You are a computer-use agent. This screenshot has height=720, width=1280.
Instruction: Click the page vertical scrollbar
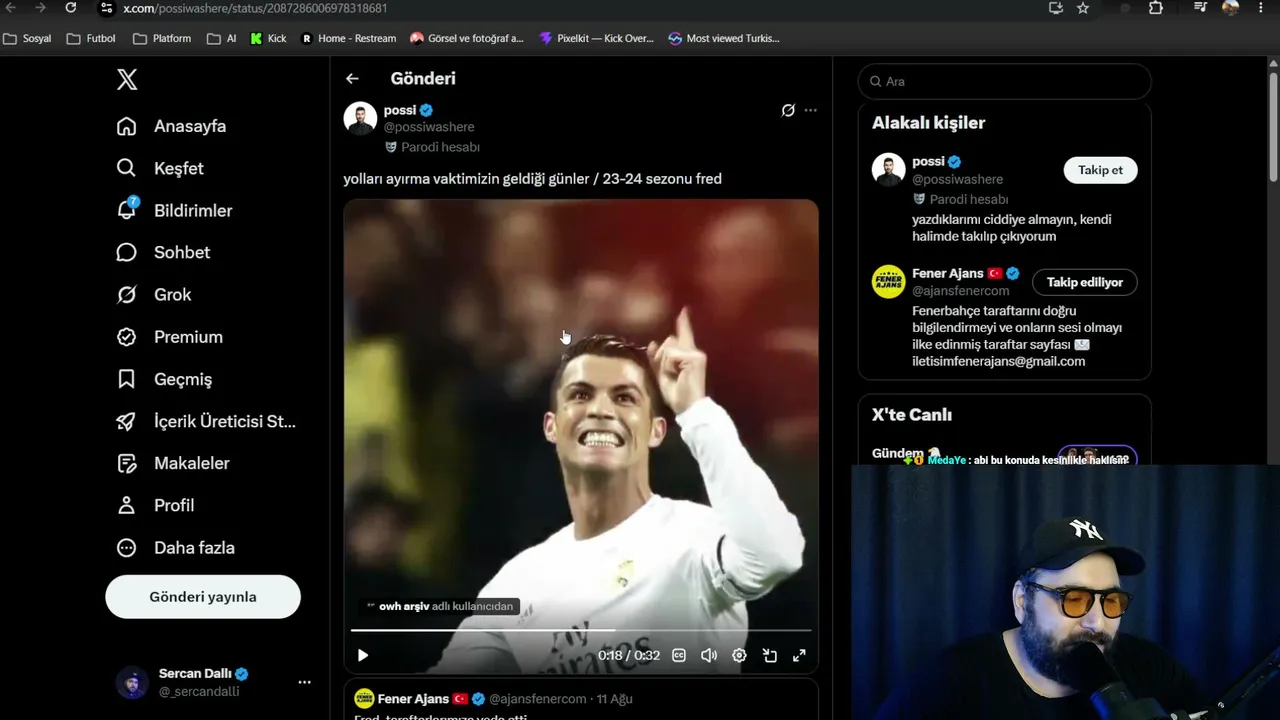pyautogui.click(x=1273, y=125)
